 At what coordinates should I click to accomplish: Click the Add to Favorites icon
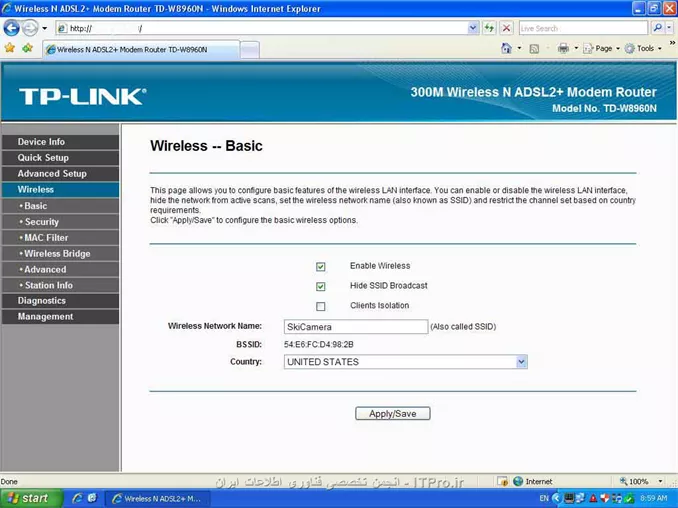[28, 48]
